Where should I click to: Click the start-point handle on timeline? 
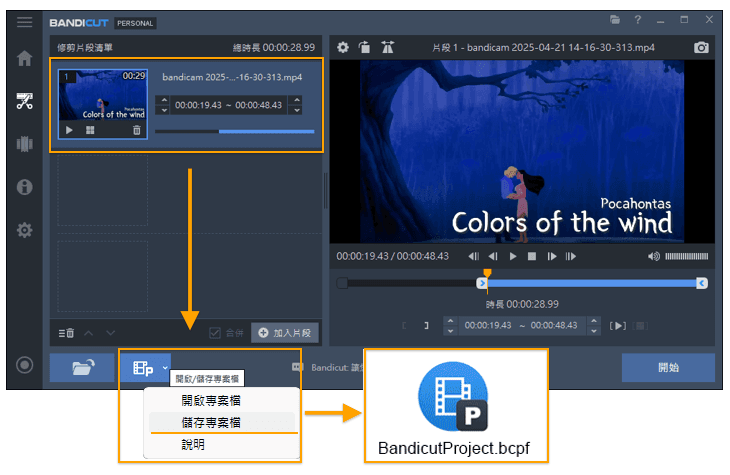pos(482,283)
